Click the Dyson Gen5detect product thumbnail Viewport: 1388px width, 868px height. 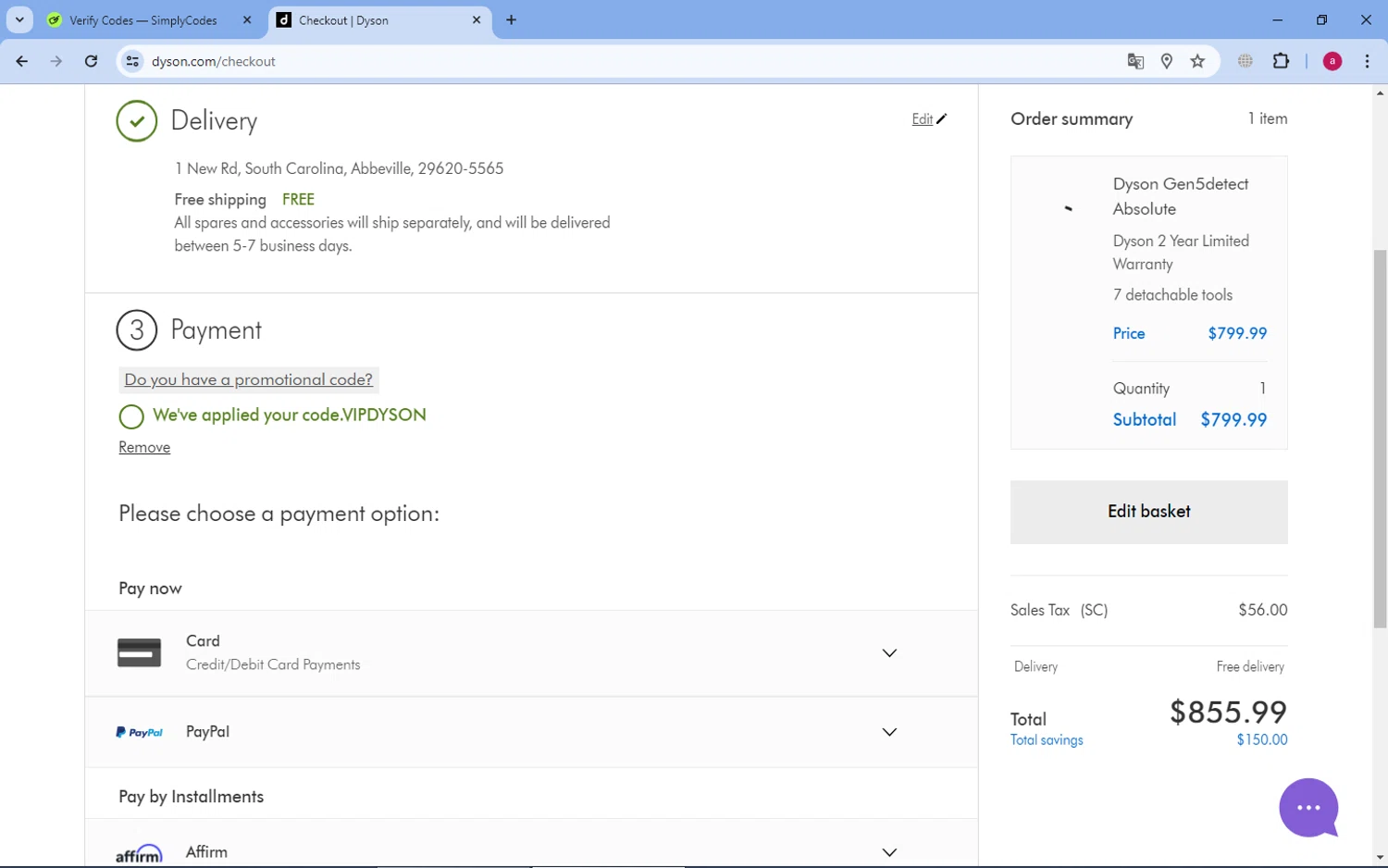(1068, 208)
